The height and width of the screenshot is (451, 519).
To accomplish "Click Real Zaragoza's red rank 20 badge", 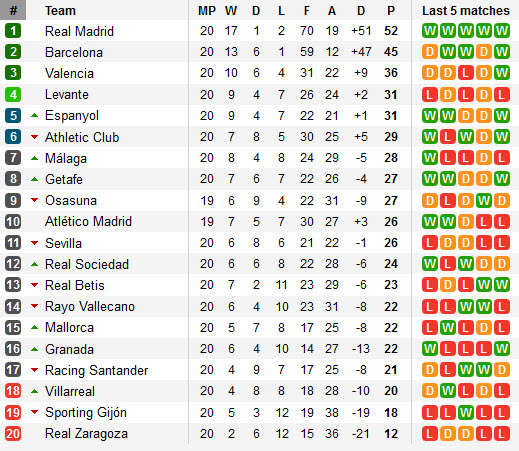I will click(x=13, y=433).
